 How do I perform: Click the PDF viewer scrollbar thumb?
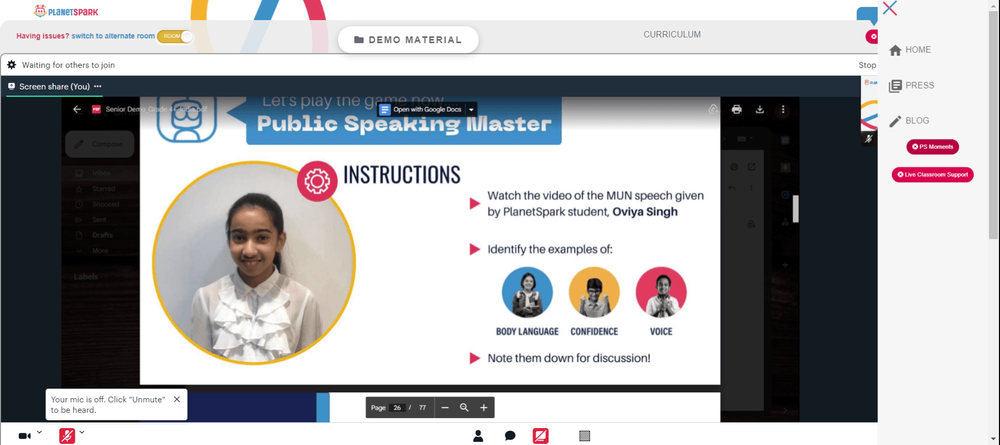[x=795, y=208]
